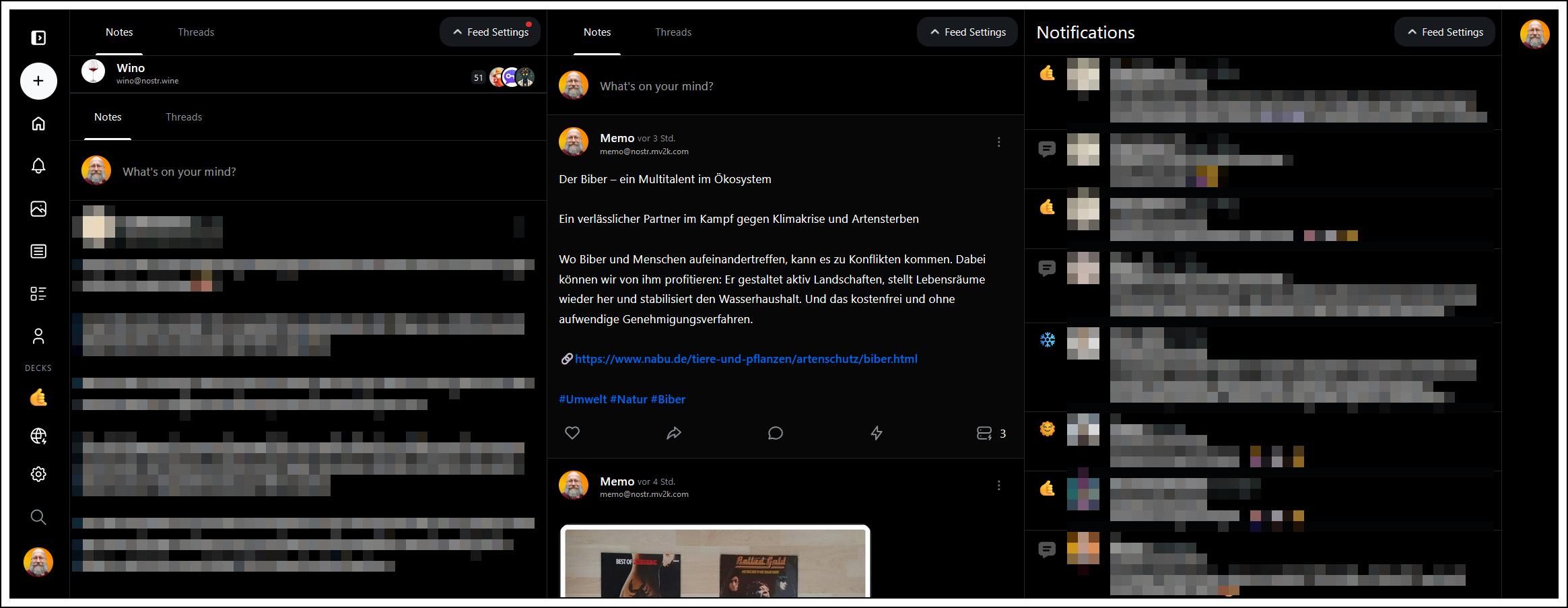Select the thumbs-up deck under DECKS
The image size is (1568, 608).
point(38,398)
